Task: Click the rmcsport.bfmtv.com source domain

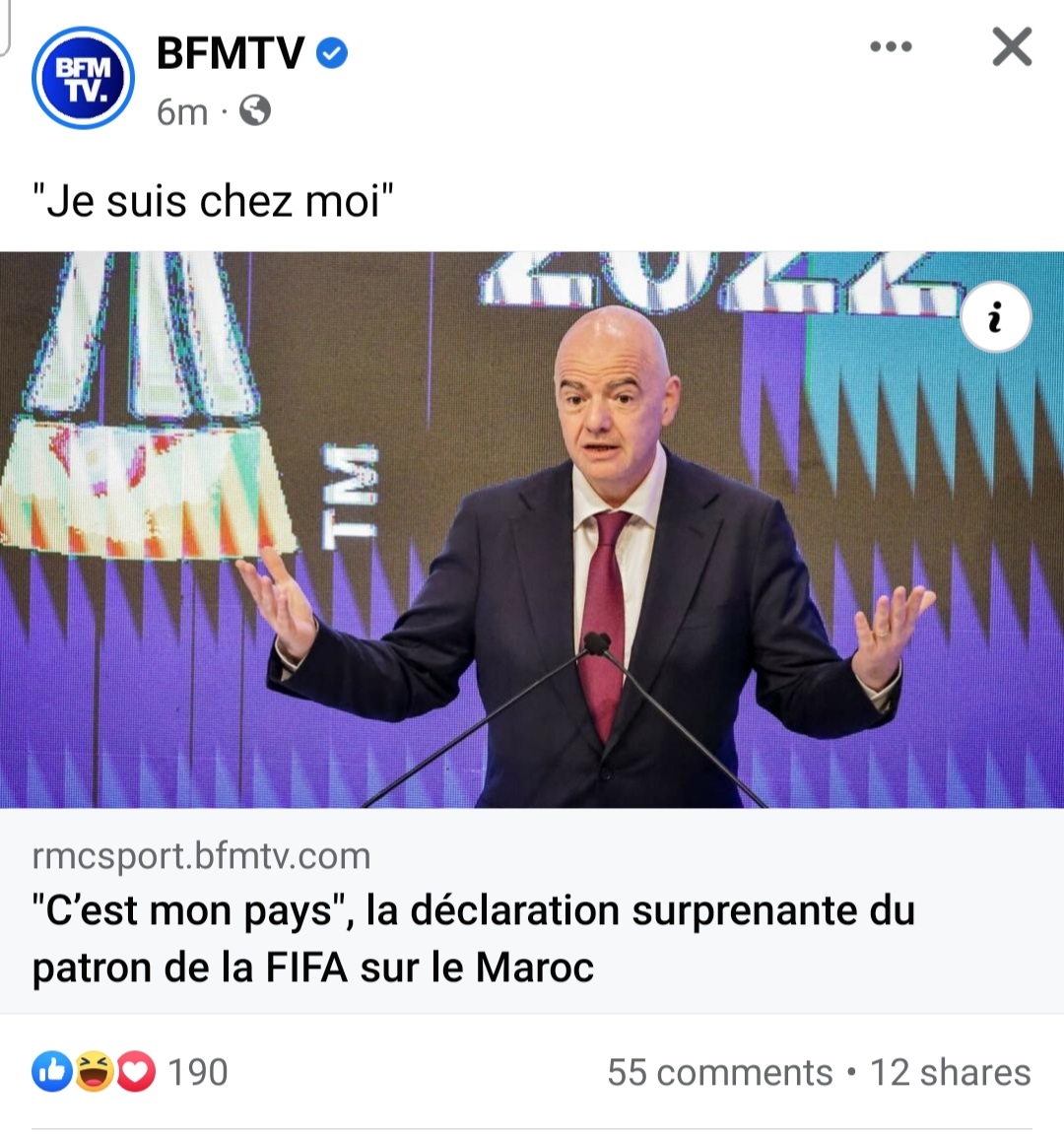Action: pyautogui.click(x=201, y=855)
